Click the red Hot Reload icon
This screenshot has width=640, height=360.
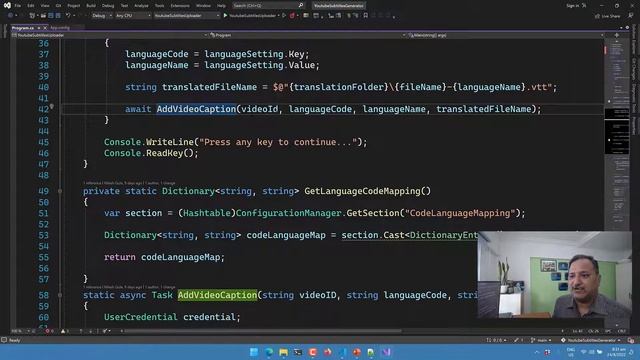[292, 16]
